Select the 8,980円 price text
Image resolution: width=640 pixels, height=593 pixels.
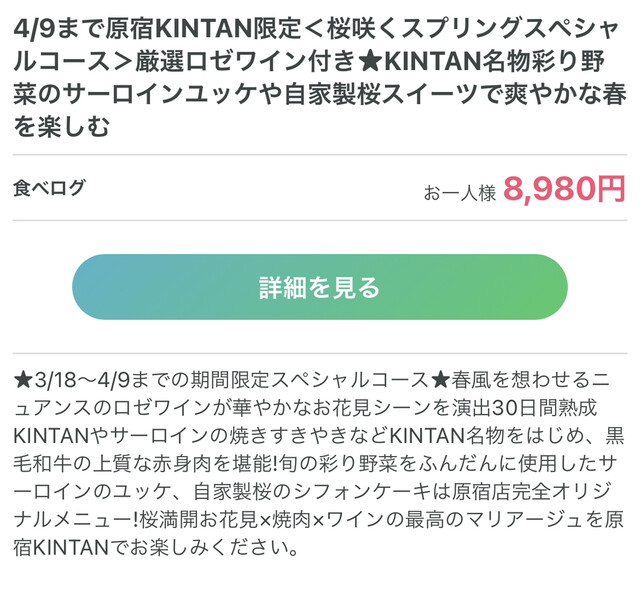pyautogui.click(x=565, y=188)
